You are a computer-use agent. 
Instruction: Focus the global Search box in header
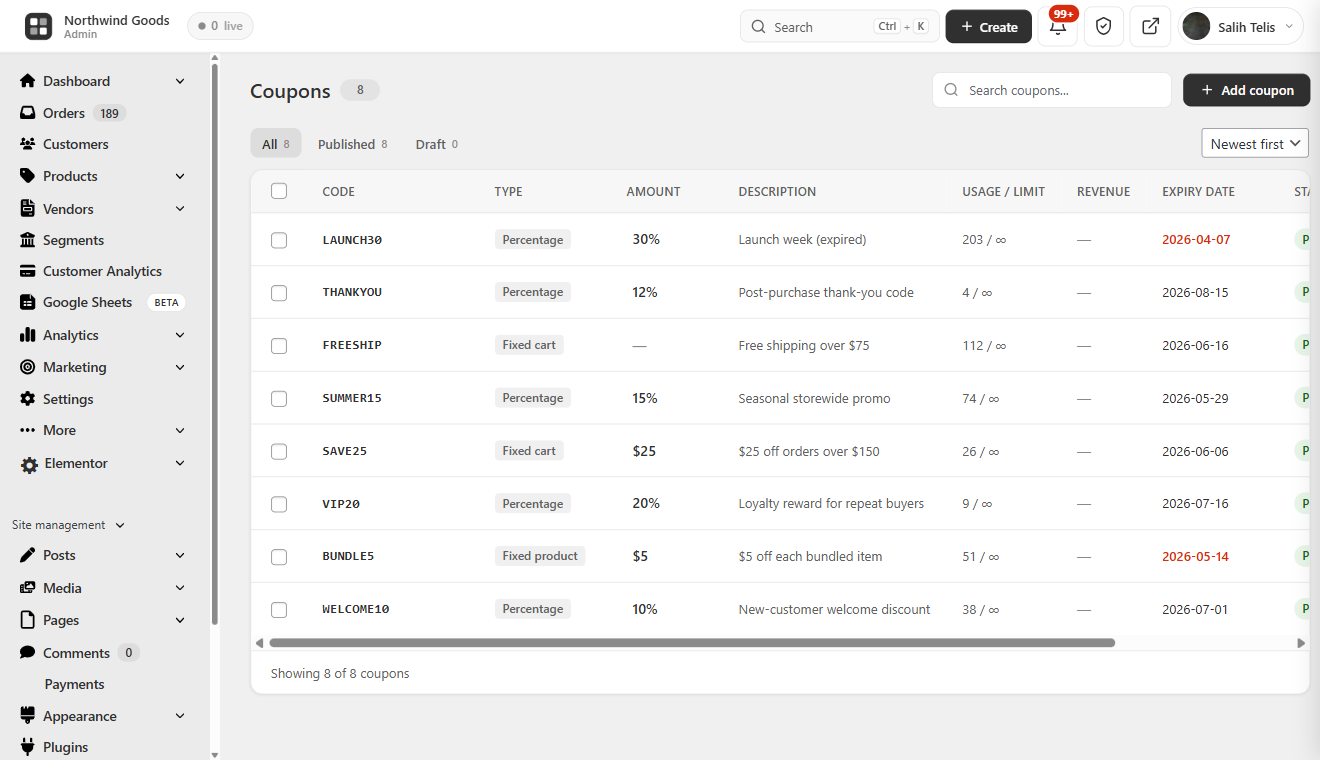(x=840, y=27)
